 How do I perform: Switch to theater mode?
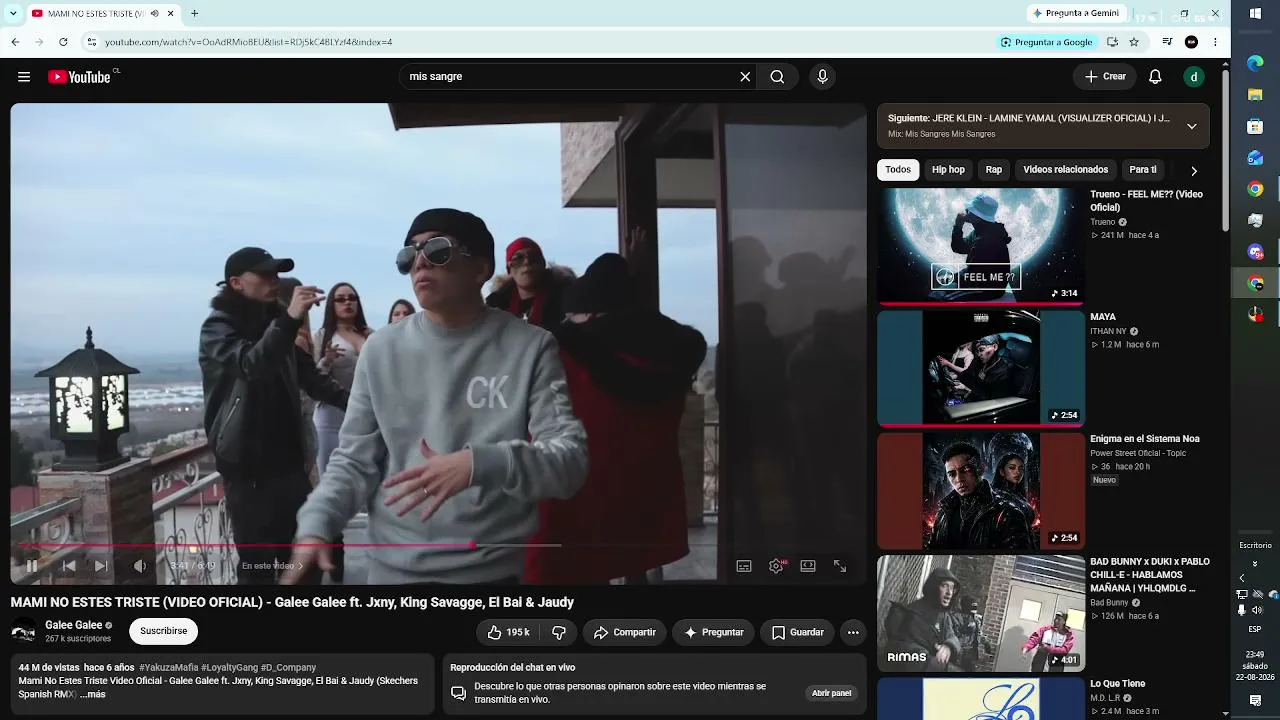[x=808, y=566]
